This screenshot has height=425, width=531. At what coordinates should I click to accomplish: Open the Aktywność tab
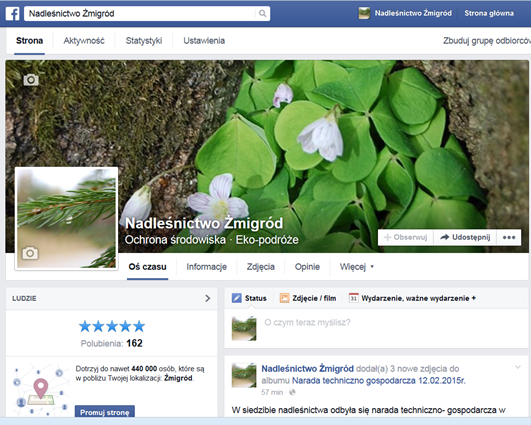(x=84, y=41)
